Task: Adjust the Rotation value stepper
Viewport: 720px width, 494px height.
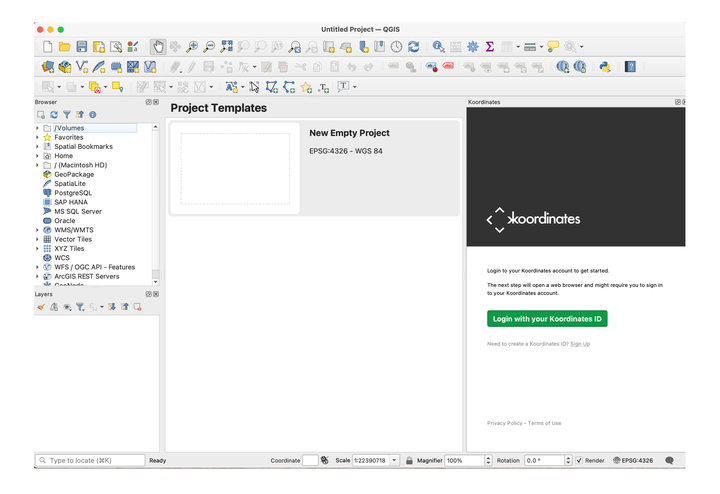Action: tap(568, 460)
